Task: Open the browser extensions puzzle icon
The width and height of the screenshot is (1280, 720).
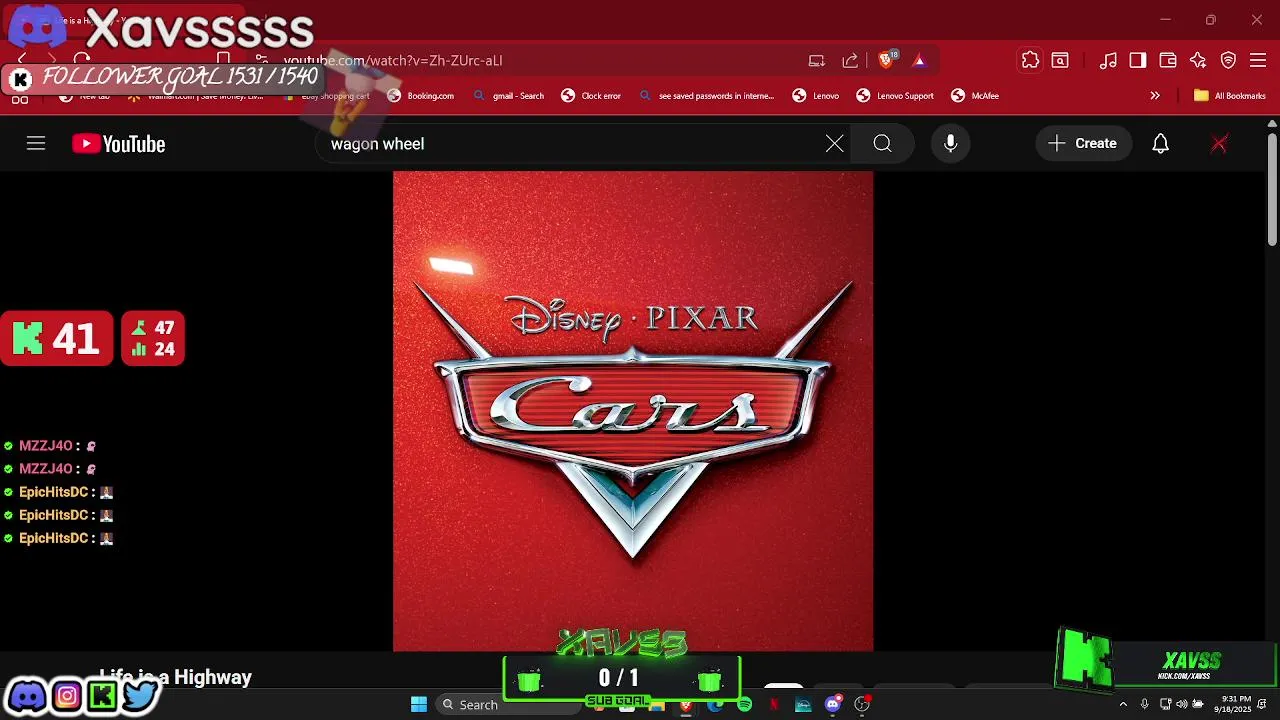Action: pos(1030,60)
